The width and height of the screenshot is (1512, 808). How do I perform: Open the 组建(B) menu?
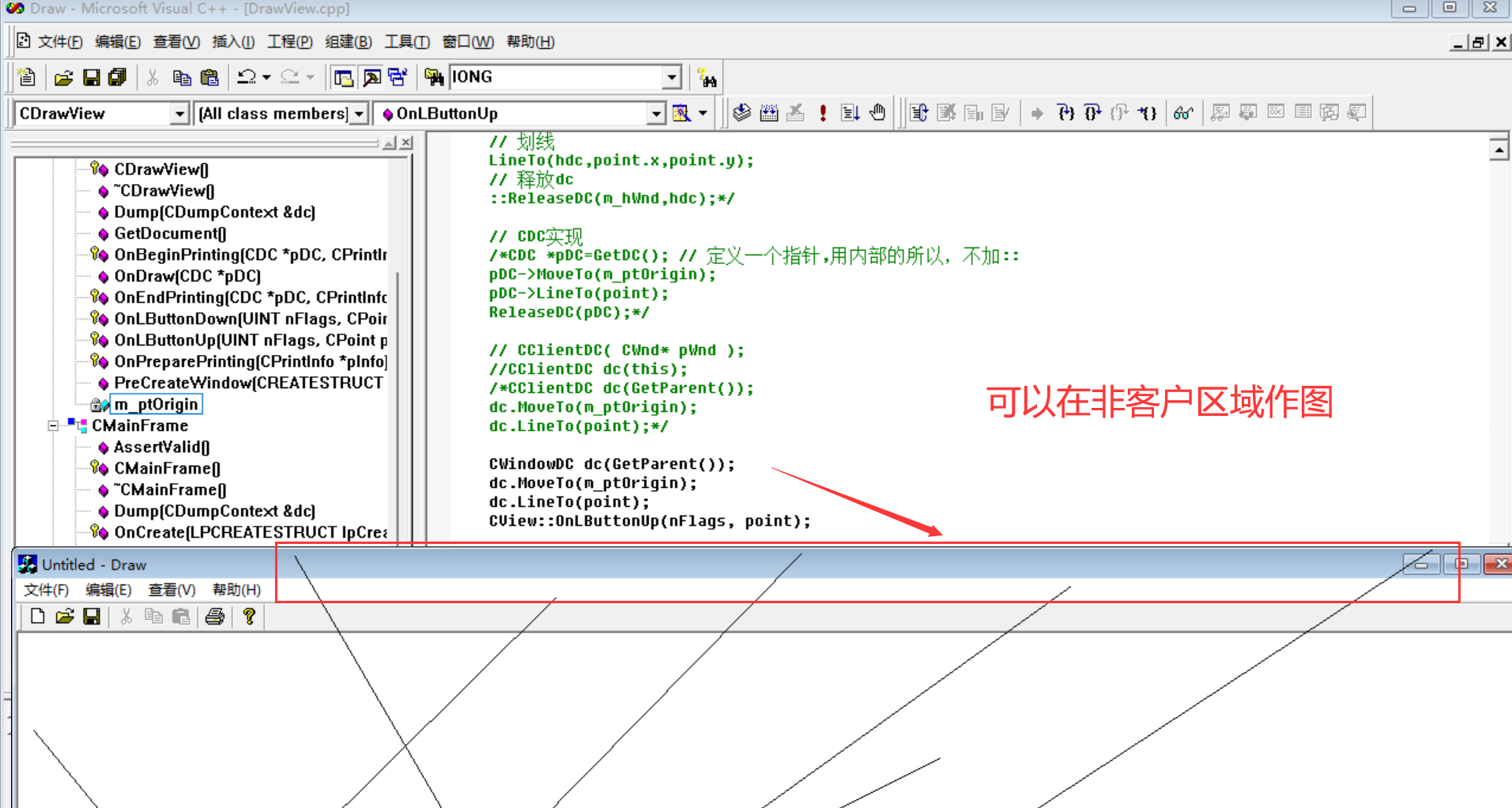point(349,42)
